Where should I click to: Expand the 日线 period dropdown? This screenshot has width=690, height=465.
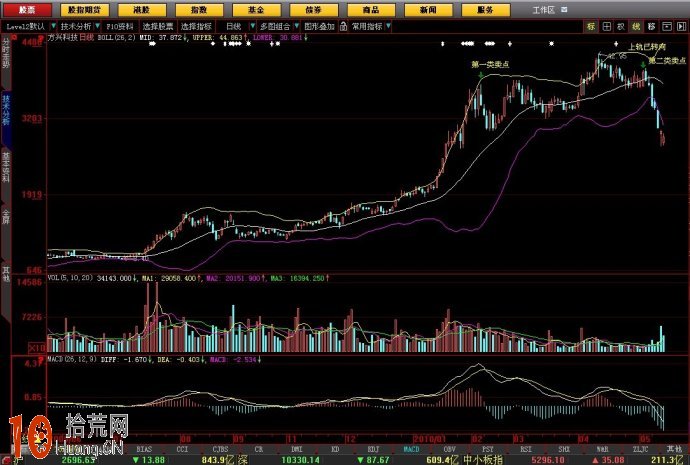(x=252, y=26)
